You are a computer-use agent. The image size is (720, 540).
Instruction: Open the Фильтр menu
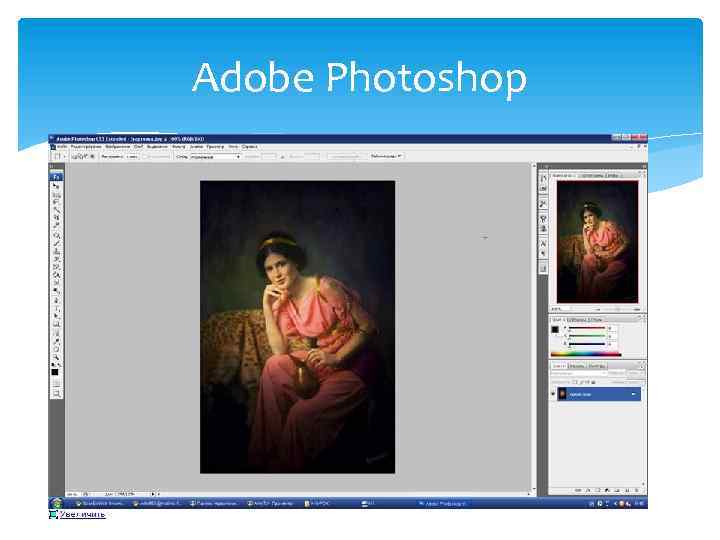pyautogui.click(x=179, y=147)
